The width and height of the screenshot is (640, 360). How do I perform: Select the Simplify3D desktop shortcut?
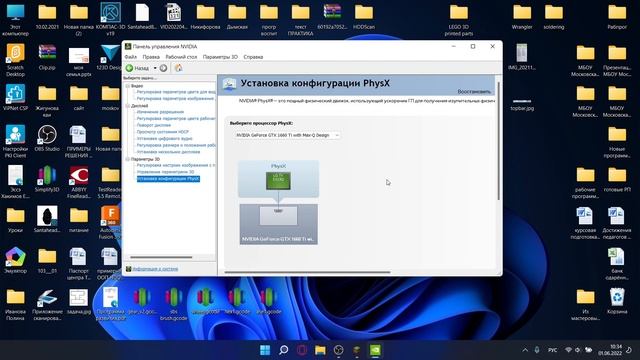click(x=47, y=179)
